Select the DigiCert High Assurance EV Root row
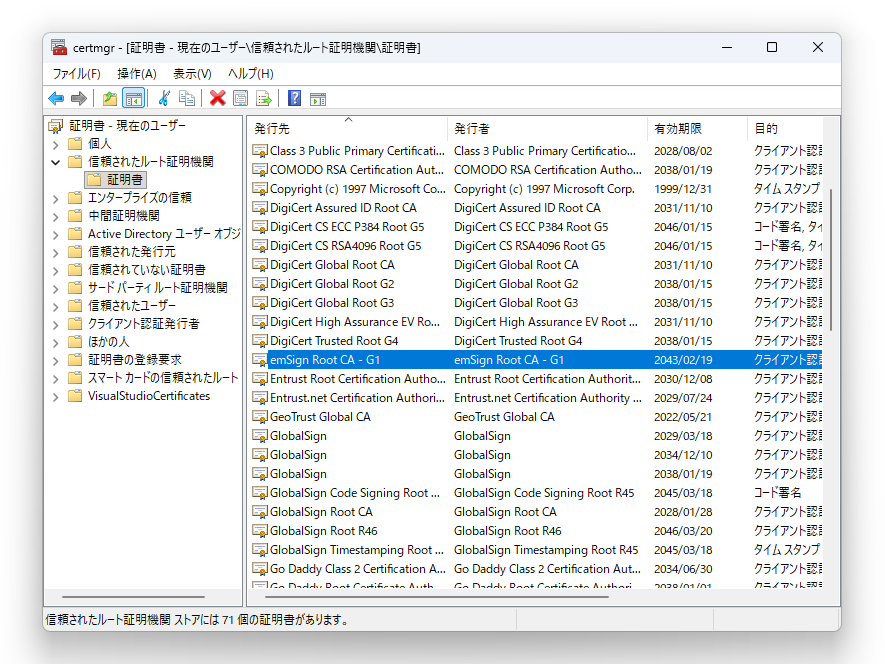 pyautogui.click(x=535, y=322)
